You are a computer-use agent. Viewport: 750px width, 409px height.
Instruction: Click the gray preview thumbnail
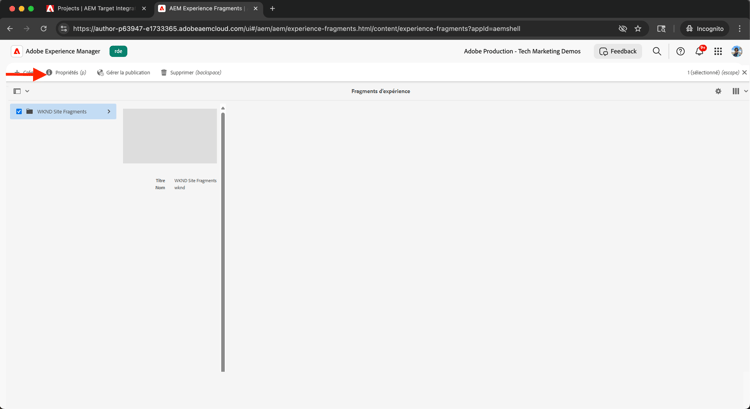[170, 136]
